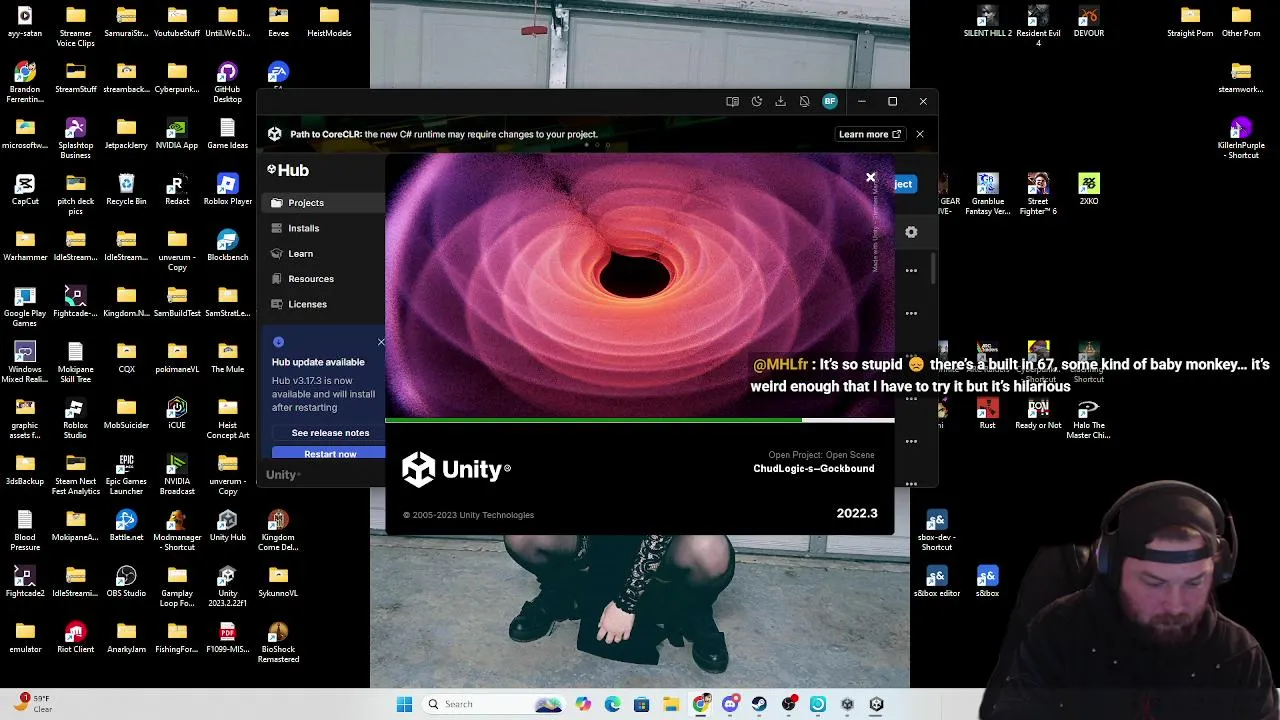Close the Unity splash screen with X
The width and height of the screenshot is (1280, 720).
pos(870,178)
